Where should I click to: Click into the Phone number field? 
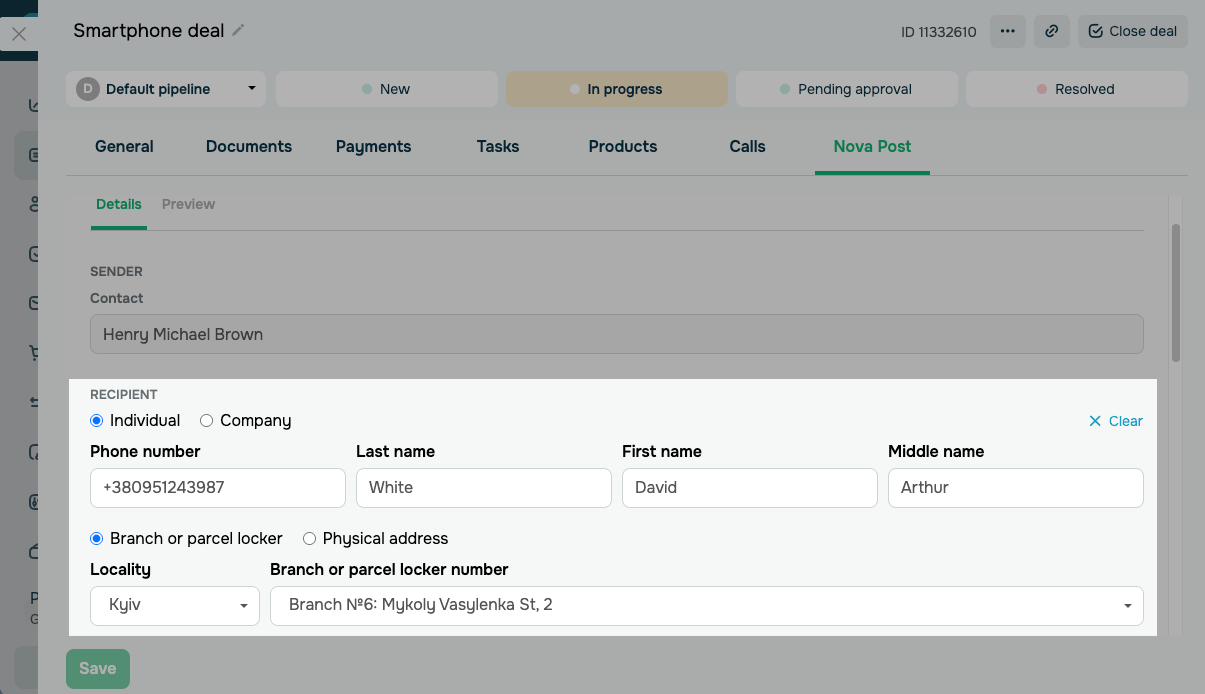(217, 488)
